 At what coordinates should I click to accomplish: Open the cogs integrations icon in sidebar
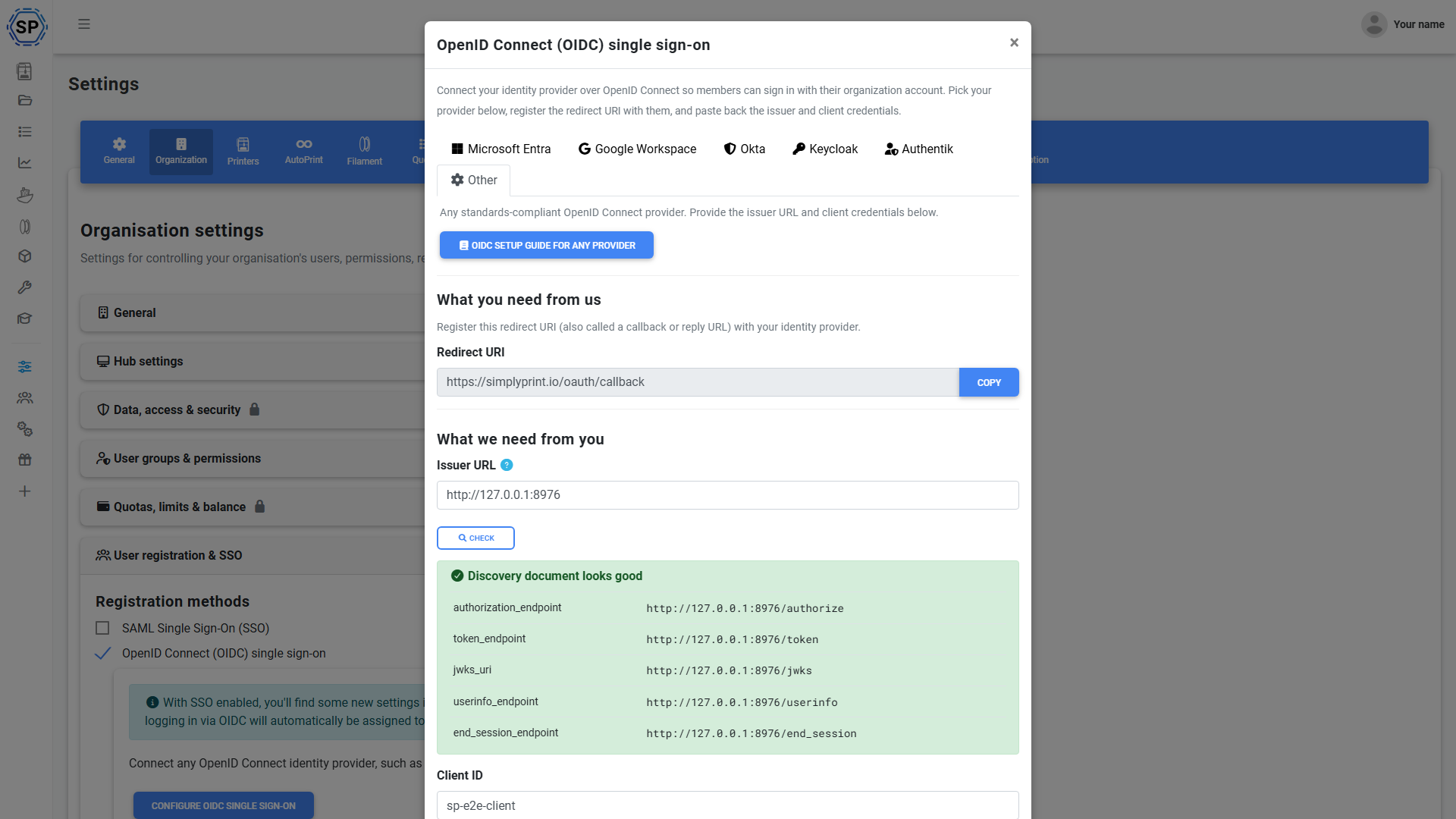(25, 429)
